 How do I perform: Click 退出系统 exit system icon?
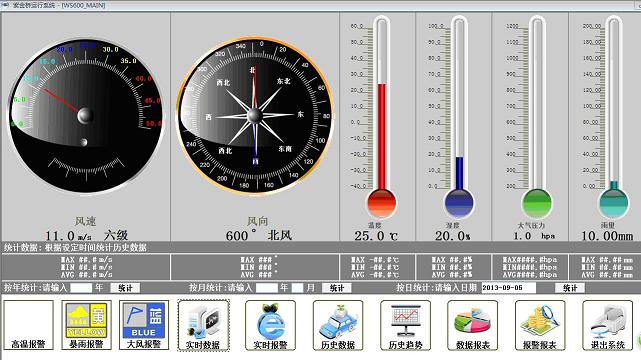click(x=607, y=325)
